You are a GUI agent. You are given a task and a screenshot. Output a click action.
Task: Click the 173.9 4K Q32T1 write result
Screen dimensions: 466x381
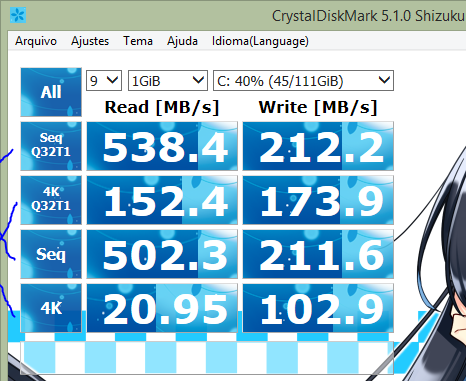[318, 200]
